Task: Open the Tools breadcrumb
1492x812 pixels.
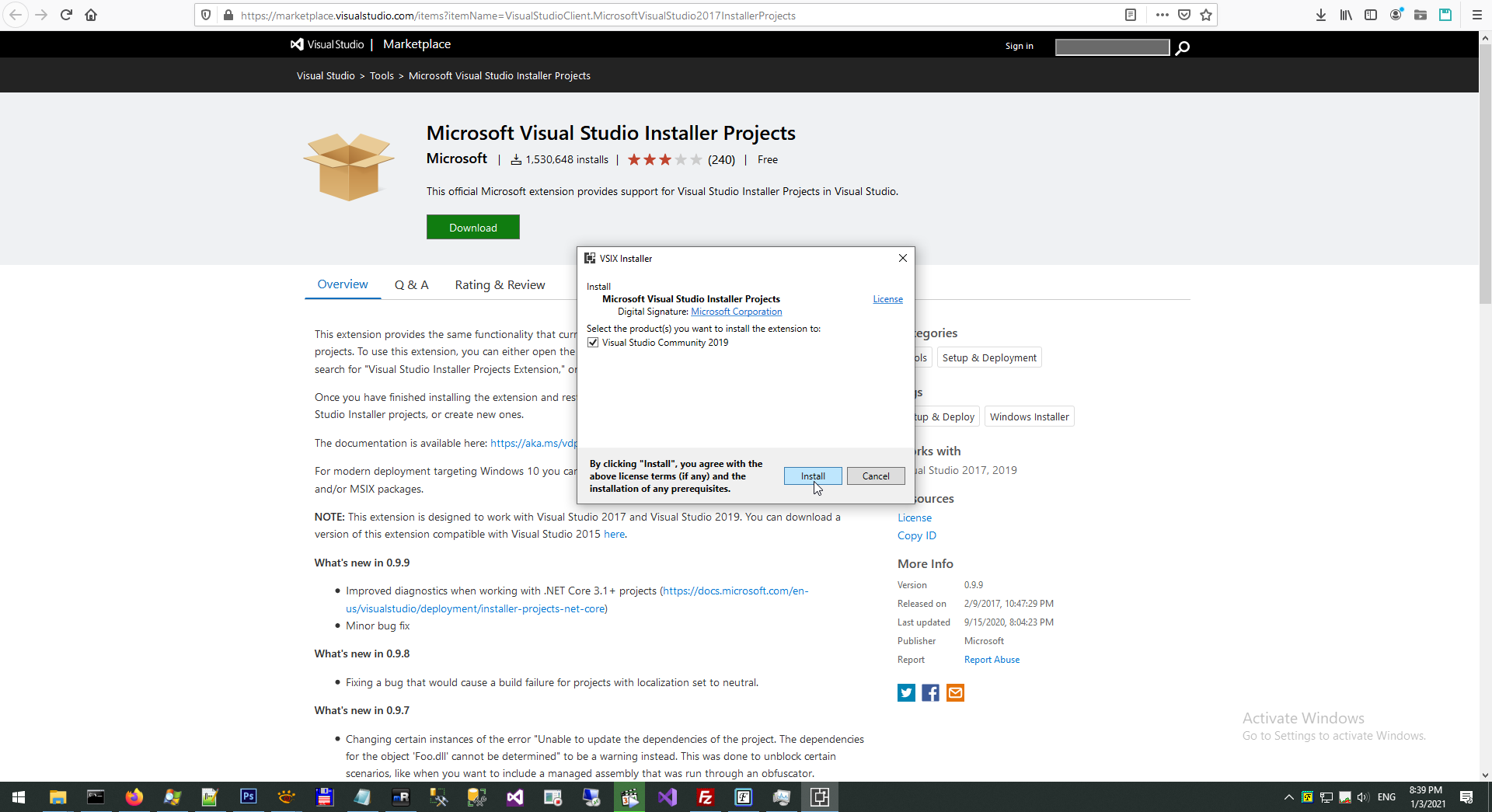Action: 382,75
